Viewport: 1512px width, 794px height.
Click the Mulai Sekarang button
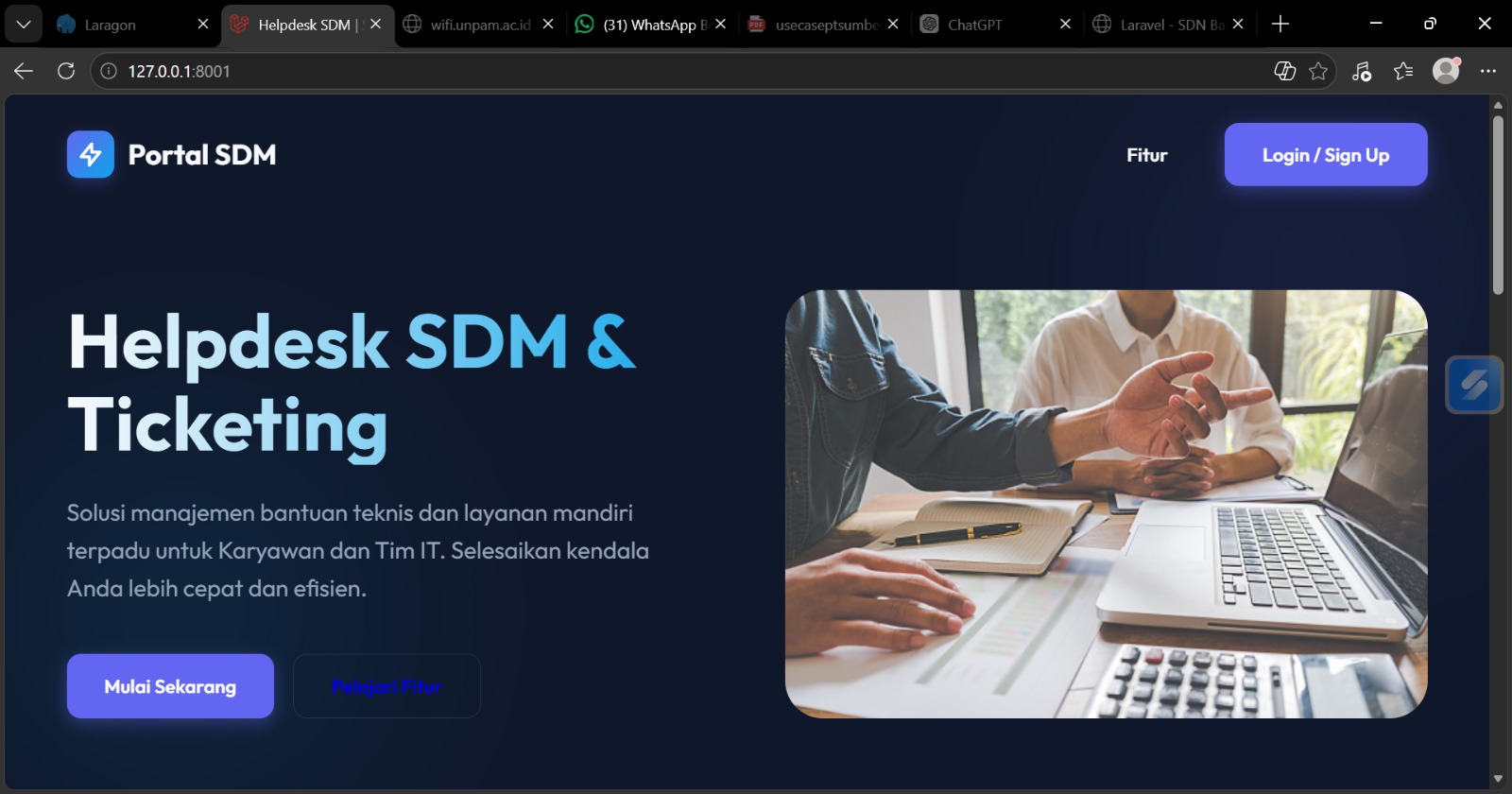pos(170,686)
